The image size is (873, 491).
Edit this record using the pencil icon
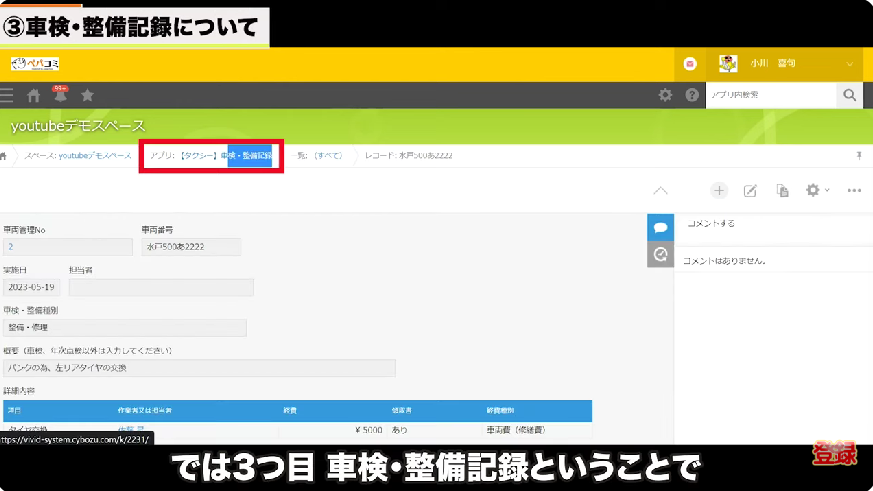tap(750, 190)
